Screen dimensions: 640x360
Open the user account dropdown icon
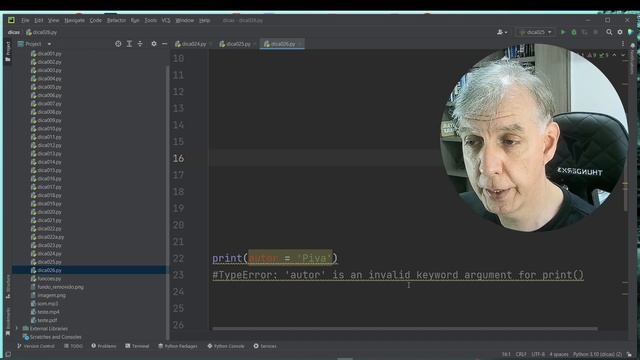(x=502, y=32)
